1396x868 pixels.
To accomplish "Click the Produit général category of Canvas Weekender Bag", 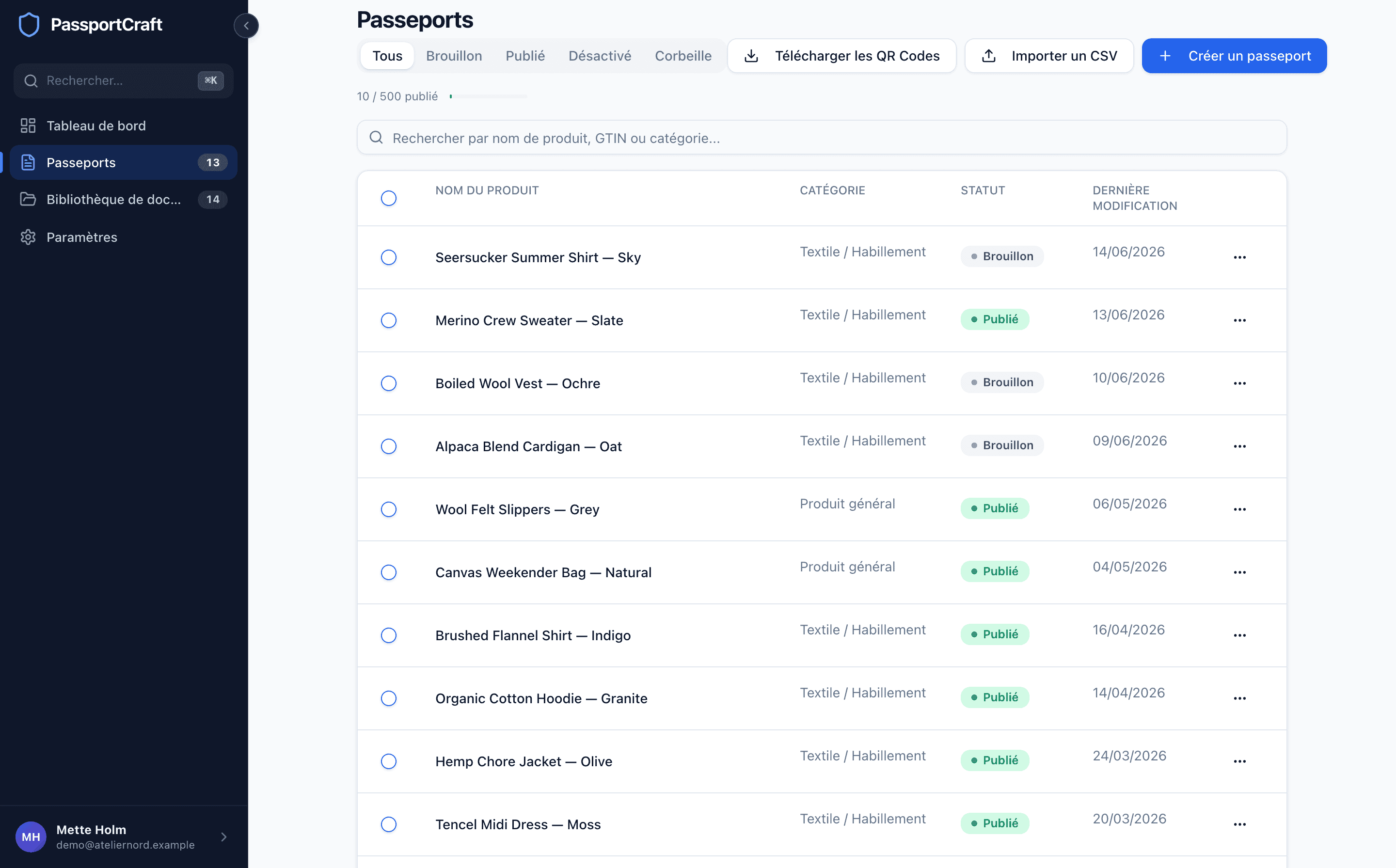I will click(x=847, y=567).
